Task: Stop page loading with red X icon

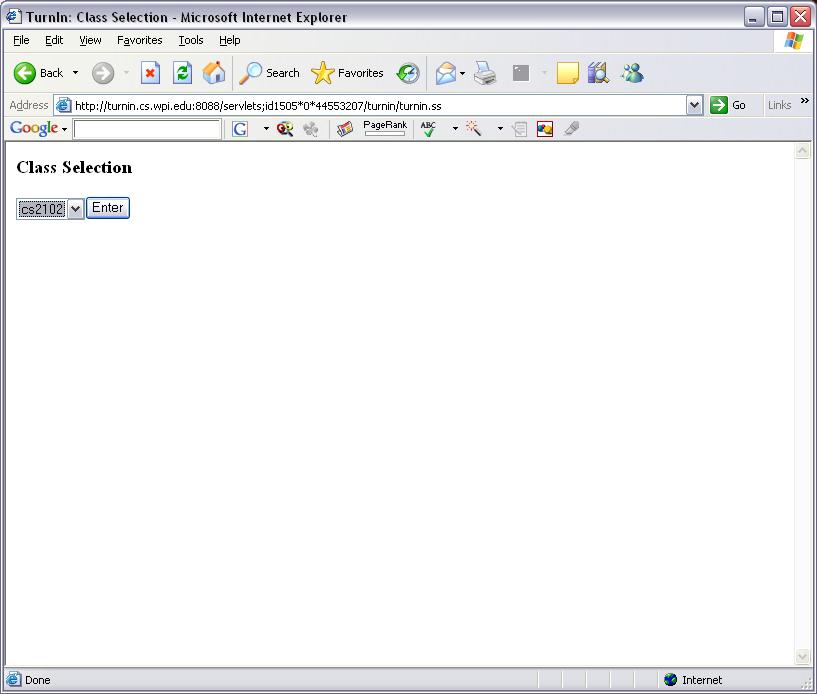Action: click(x=150, y=73)
